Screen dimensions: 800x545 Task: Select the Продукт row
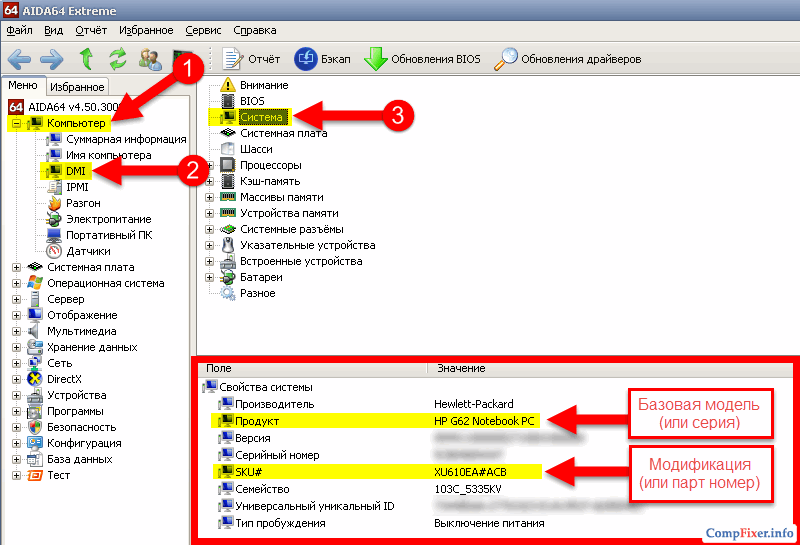(376, 421)
